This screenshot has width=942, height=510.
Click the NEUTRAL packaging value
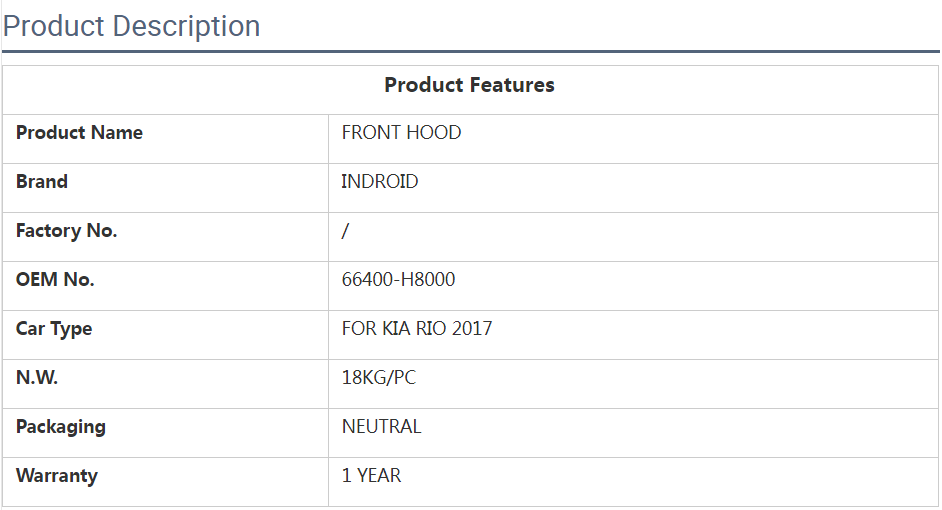[x=381, y=427]
